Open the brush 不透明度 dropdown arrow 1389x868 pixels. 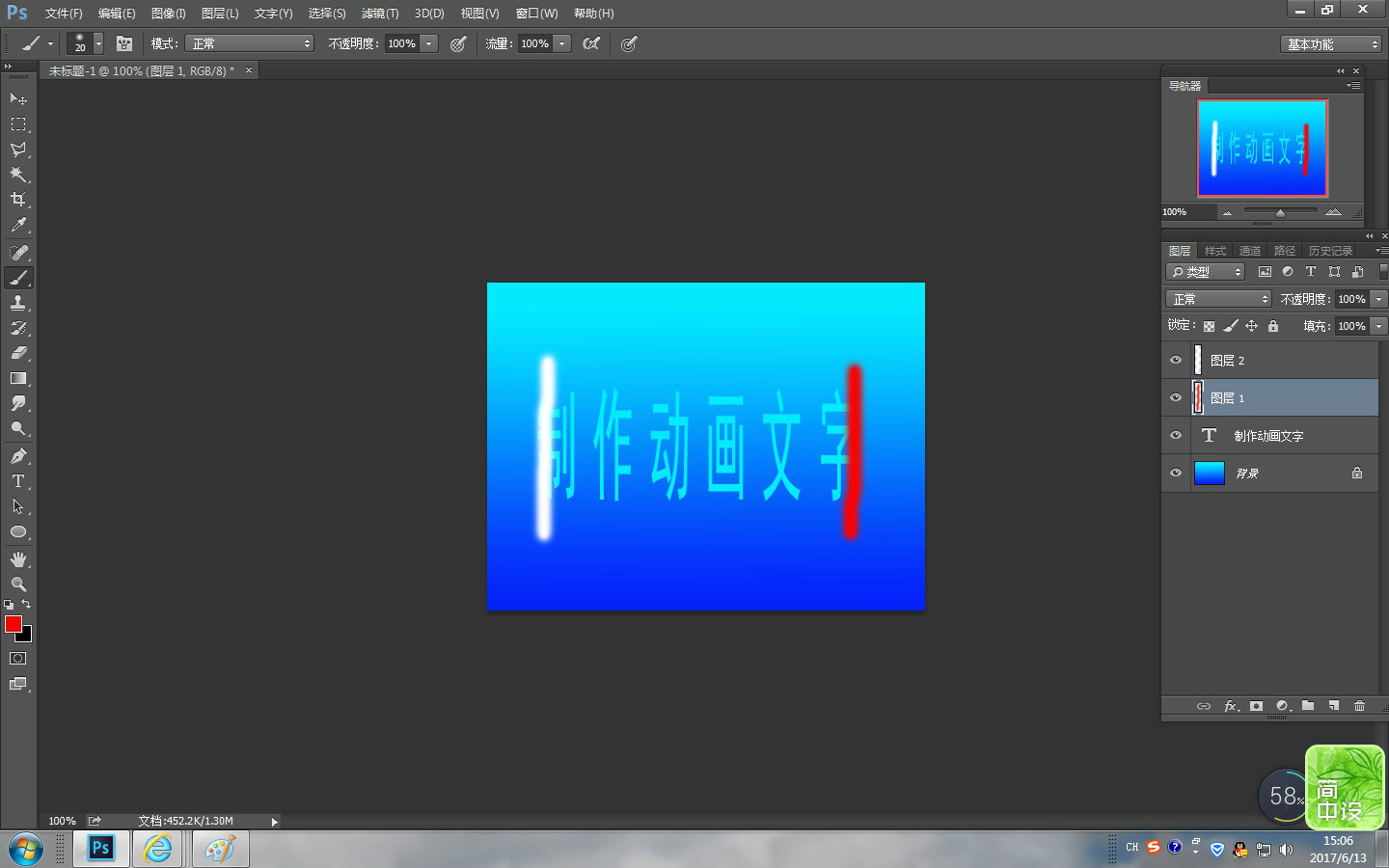tap(429, 43)
